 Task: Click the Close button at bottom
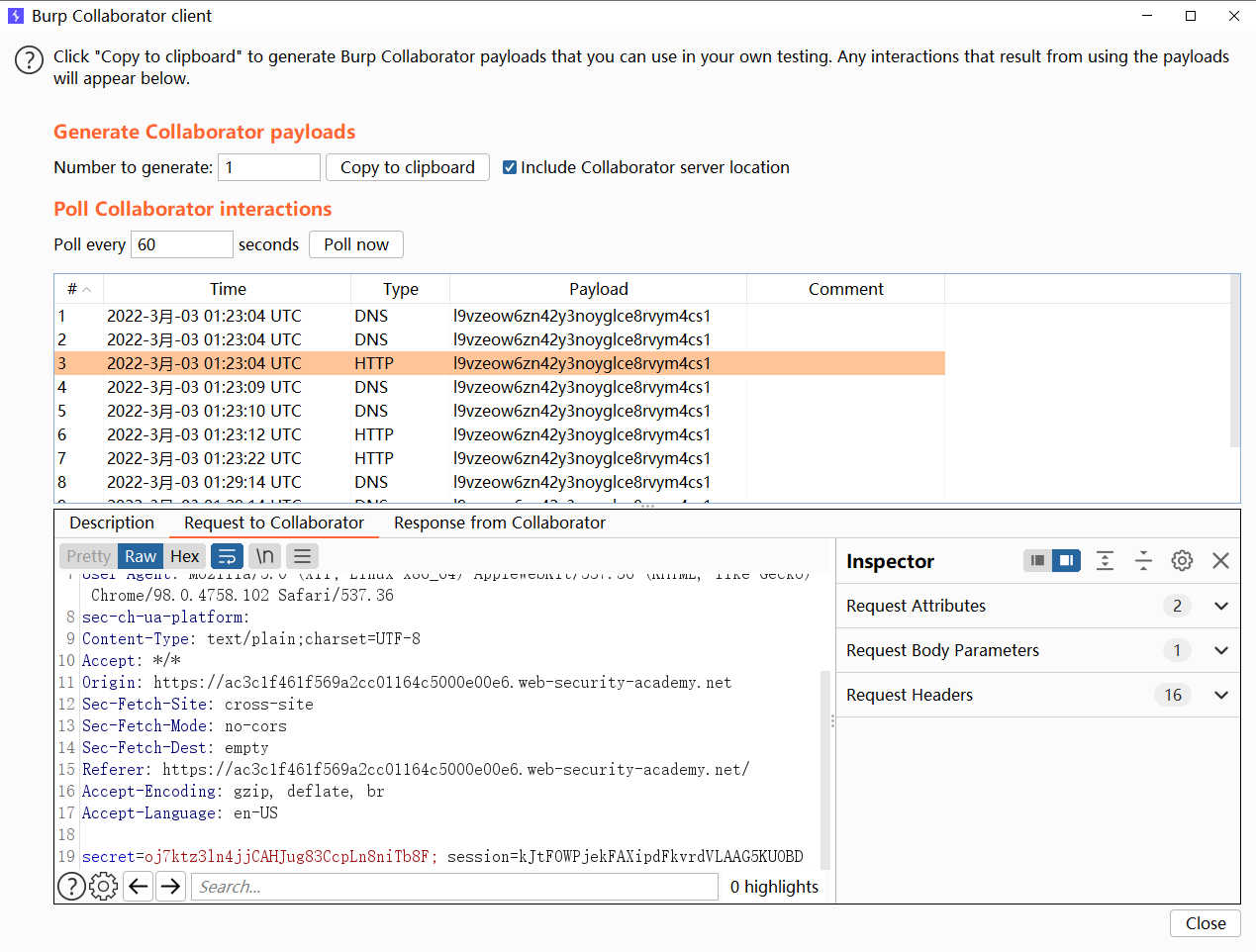point(1206,923)
